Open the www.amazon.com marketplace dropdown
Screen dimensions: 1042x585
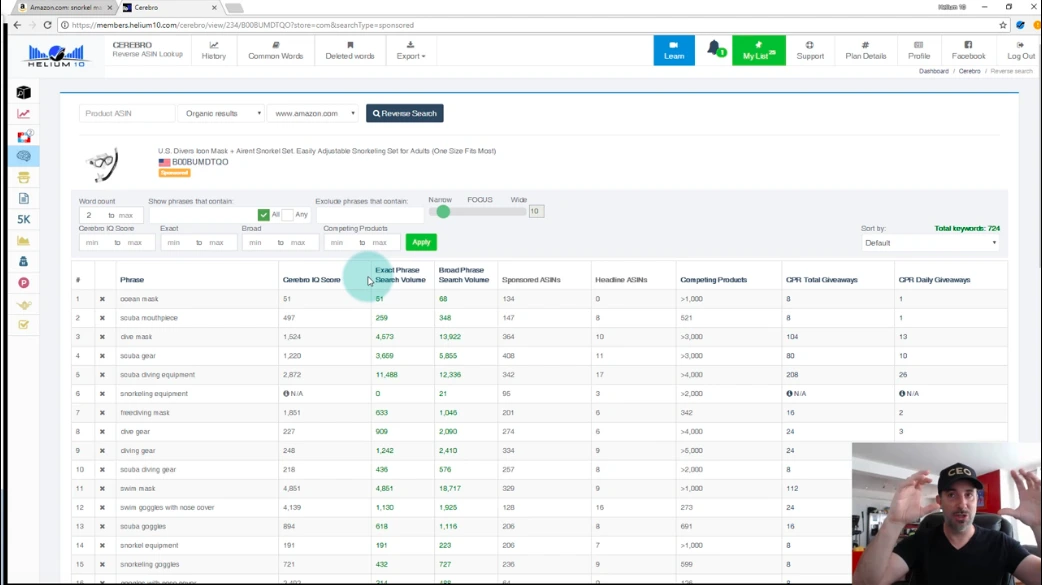pyautogui.click(x=313, y=114)
